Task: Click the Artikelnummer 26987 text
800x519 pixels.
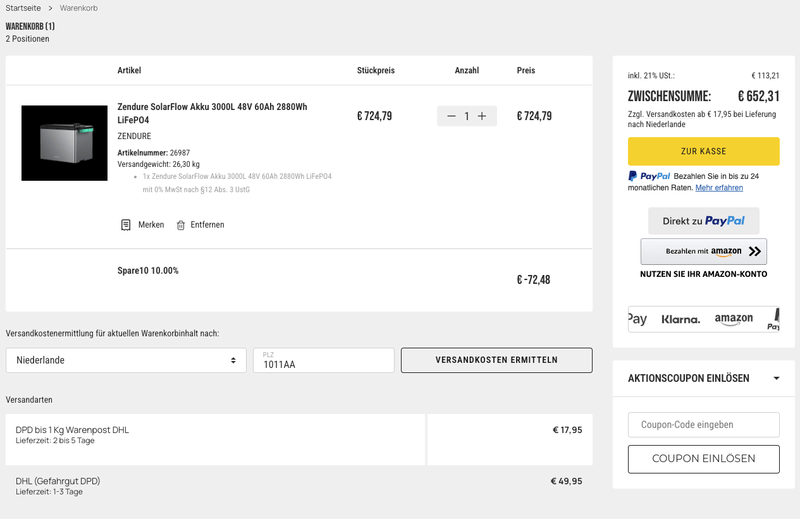Action: 154,153
